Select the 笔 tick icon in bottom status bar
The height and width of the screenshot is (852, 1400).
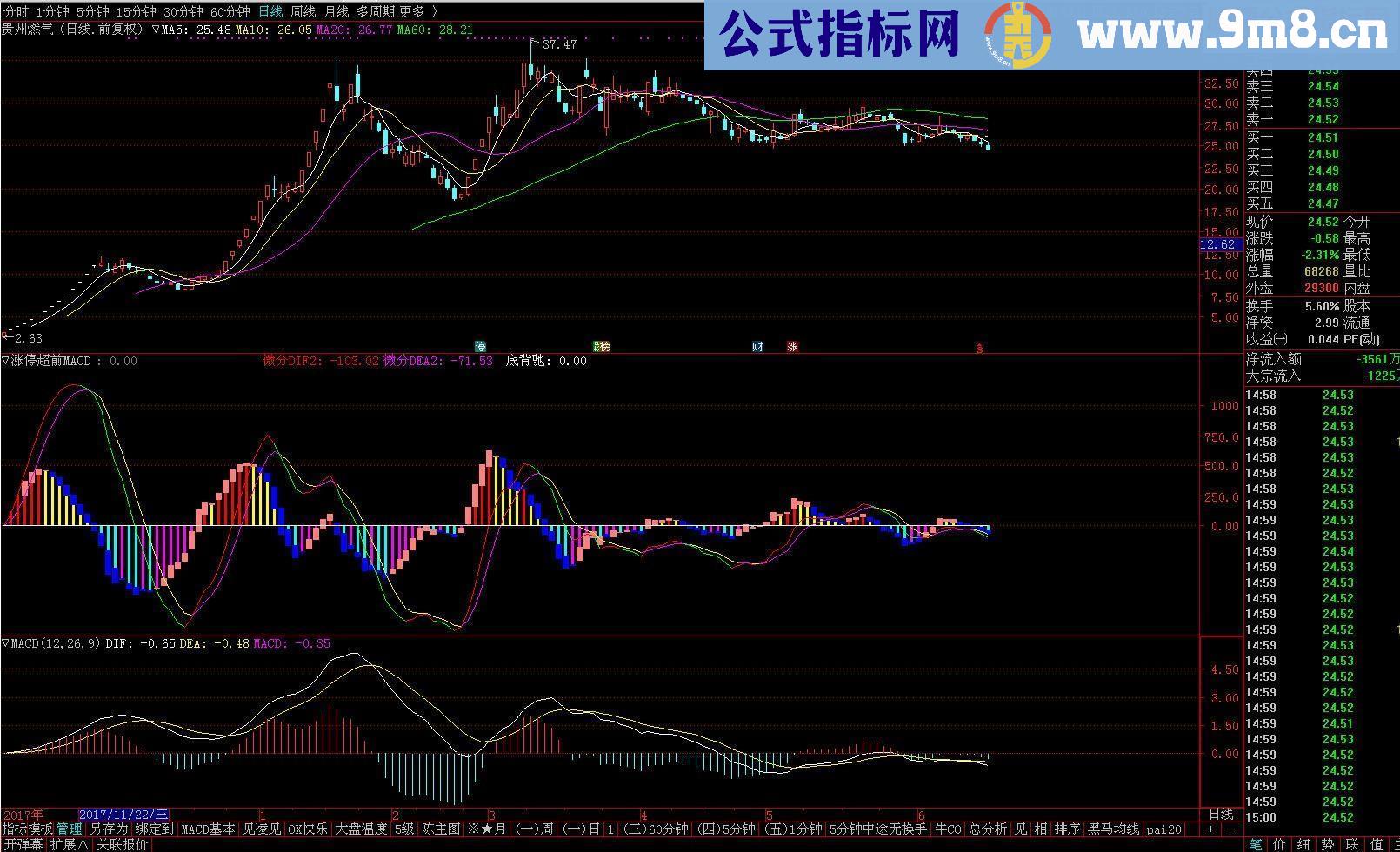click(1256, 843)
